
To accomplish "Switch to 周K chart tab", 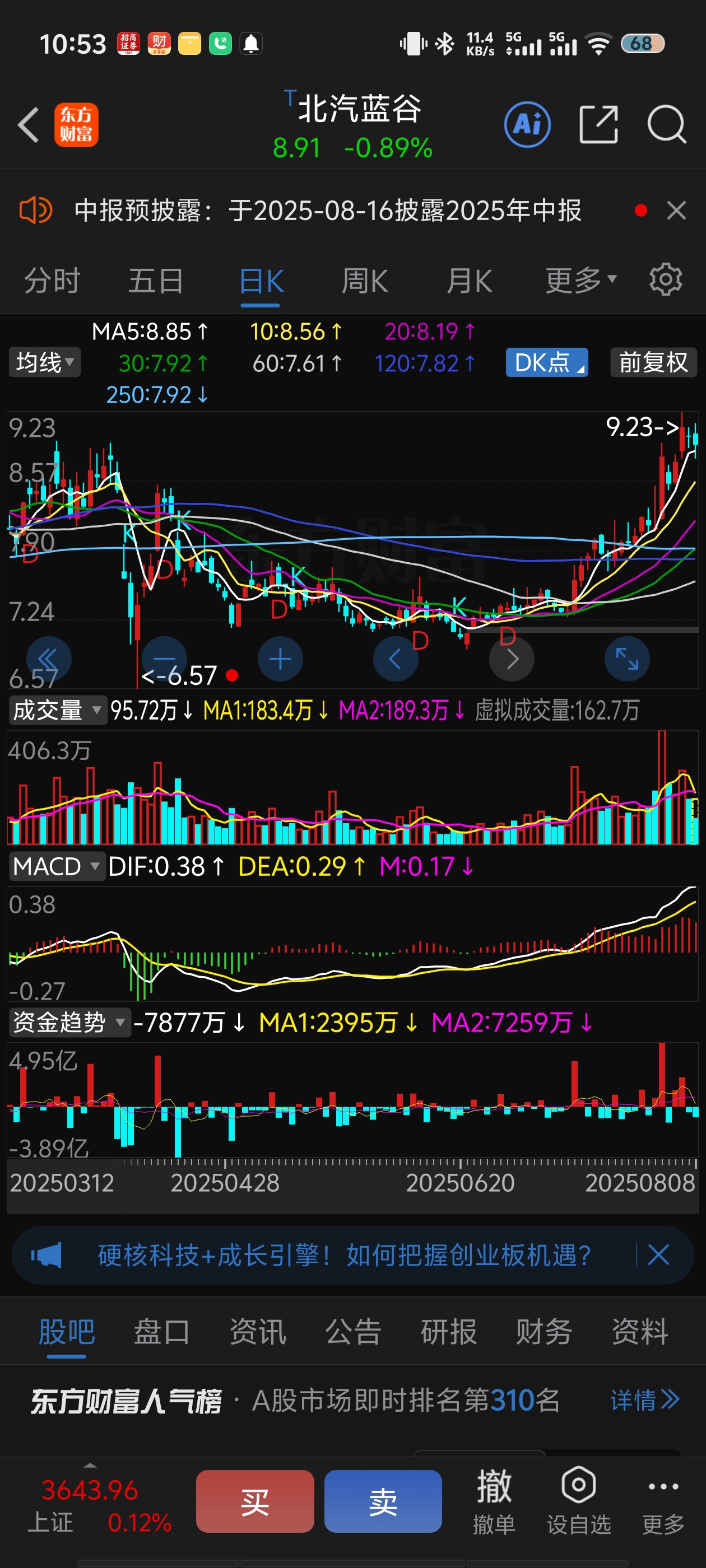I will [x=365, y=281].
